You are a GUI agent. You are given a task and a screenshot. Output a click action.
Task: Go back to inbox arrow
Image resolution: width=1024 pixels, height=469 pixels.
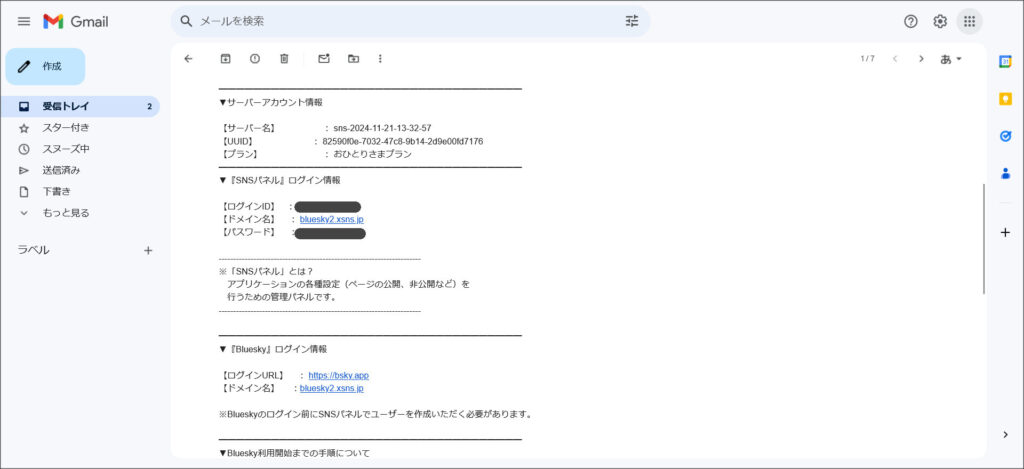tap(189, 59)
